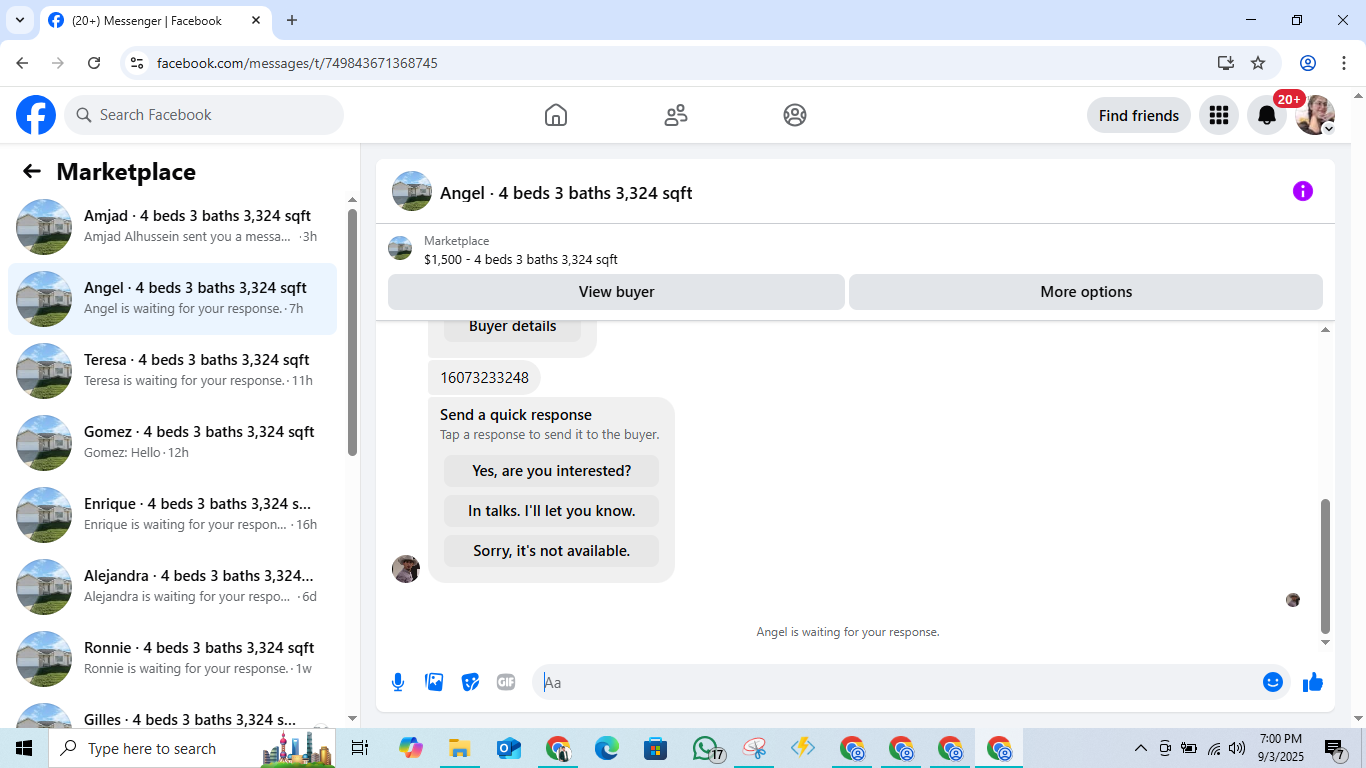Open the Facebook menu grid icon

(x=1218, y=115)
